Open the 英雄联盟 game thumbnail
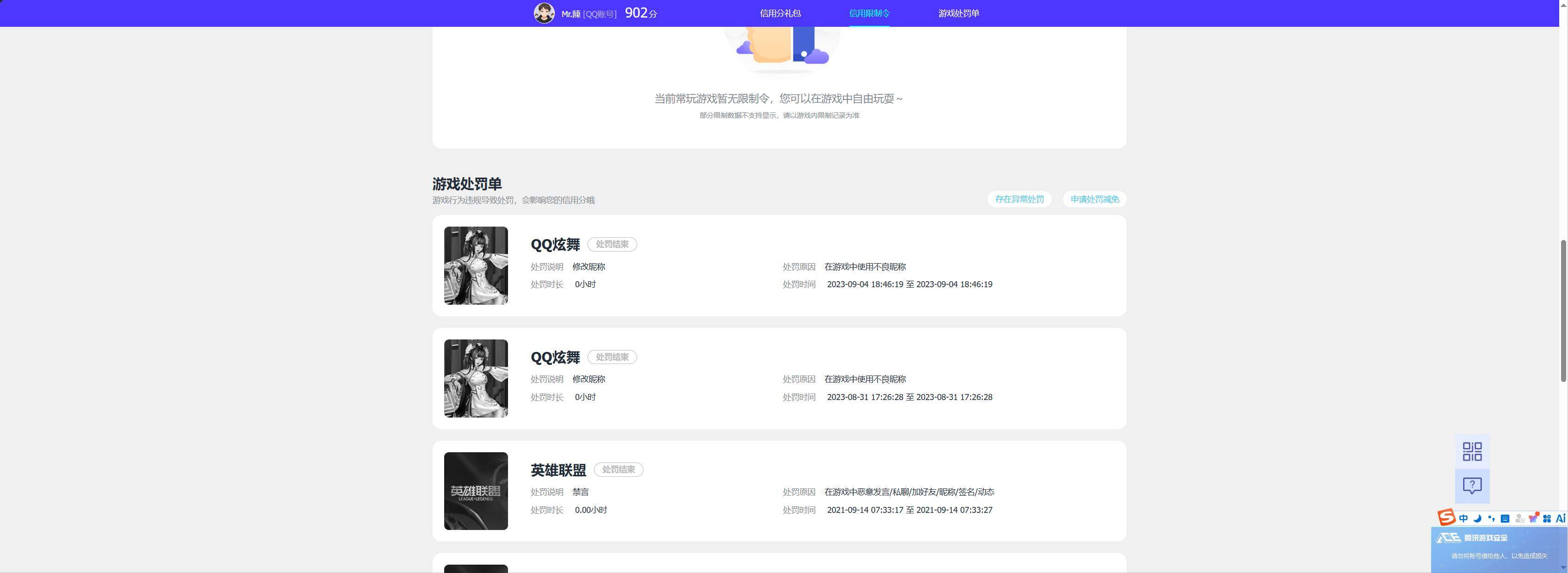 tap(475, 491)
